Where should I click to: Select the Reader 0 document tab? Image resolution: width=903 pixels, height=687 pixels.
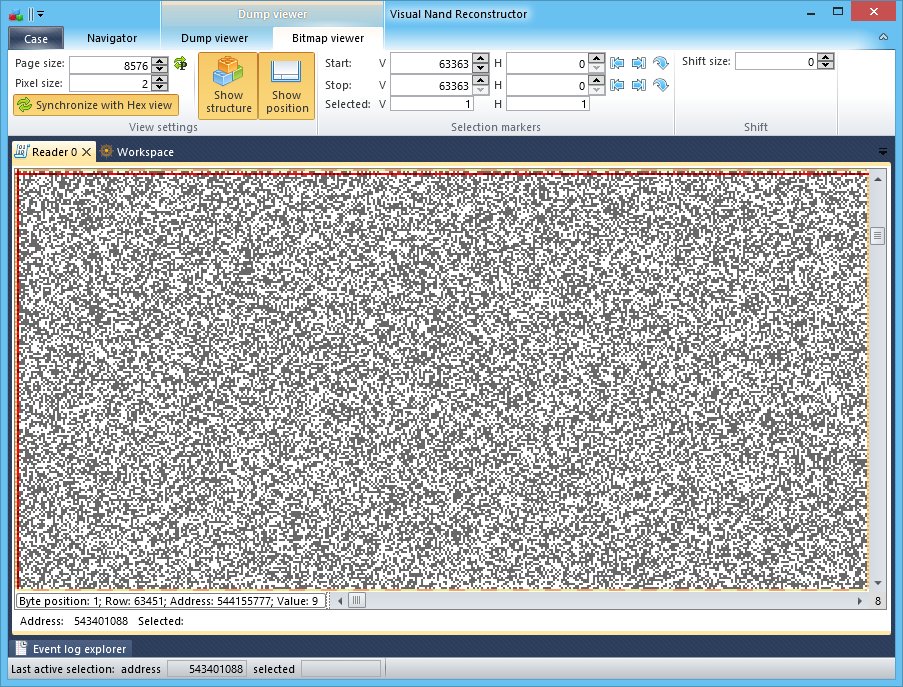pos(54,152)
